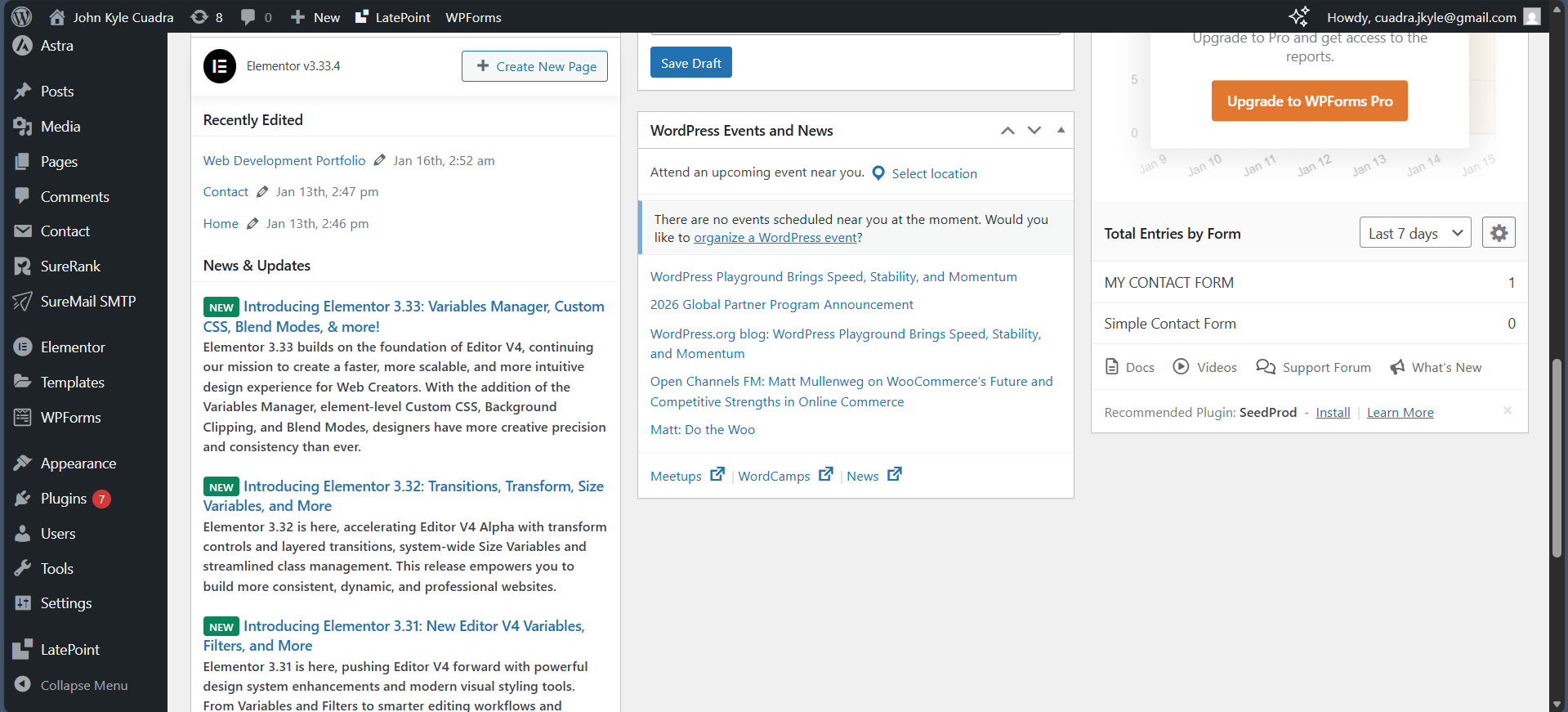Toggle WordPress Events and News panel triangle
The width and height of the screenshot is (1568, 712).
(x=1061, y=130)
